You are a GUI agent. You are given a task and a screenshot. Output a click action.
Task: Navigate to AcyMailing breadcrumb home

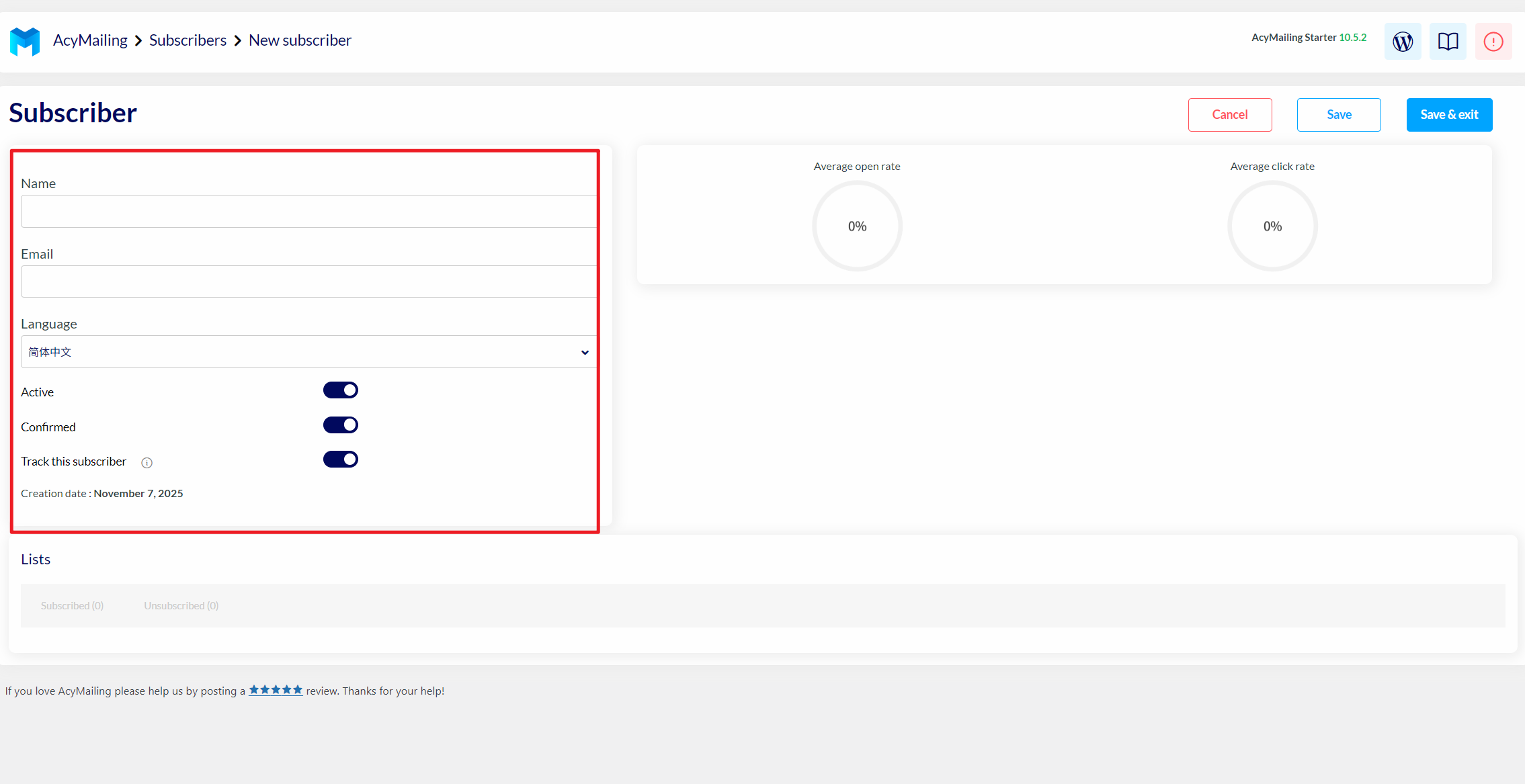pos(90,40)
